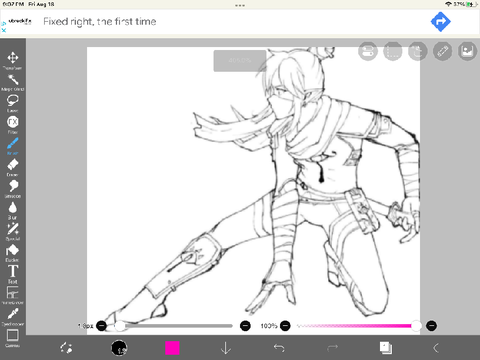Close the ad with the X
Image resolution: width=480 pixels, height=360 pixels.
[x=4, y=30]
